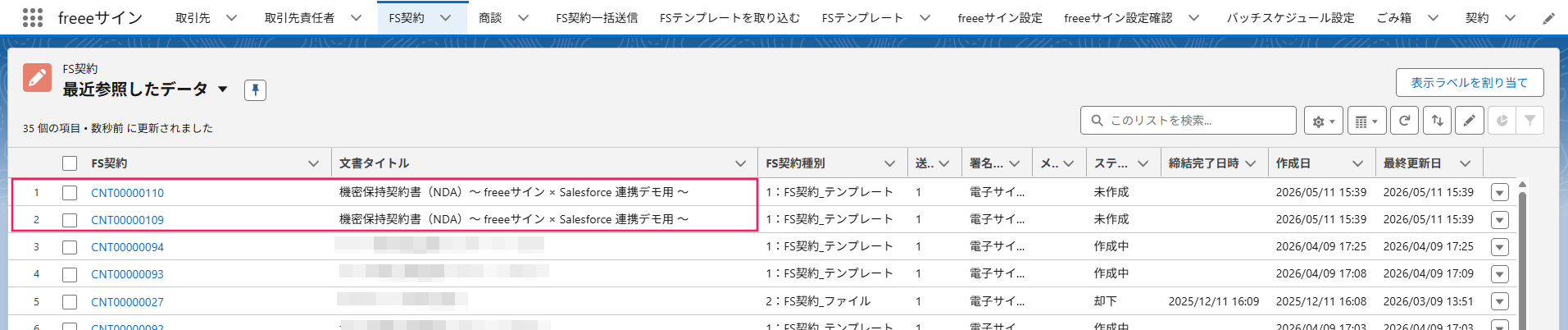
Task: Open row actions menu for CNT00000027
Action: tap(1500, 301)
